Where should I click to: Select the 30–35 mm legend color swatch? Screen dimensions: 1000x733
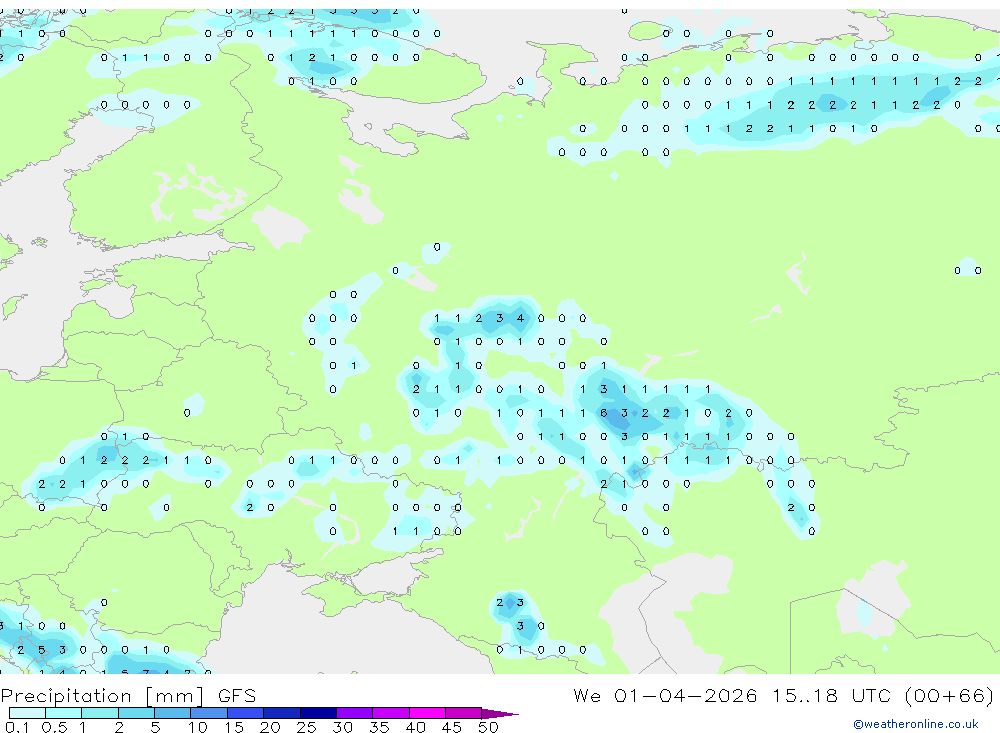pos(355,713)
